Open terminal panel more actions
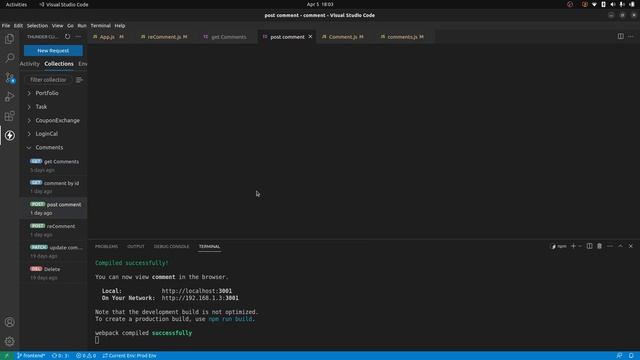640x360 pixels. [610, 246]
